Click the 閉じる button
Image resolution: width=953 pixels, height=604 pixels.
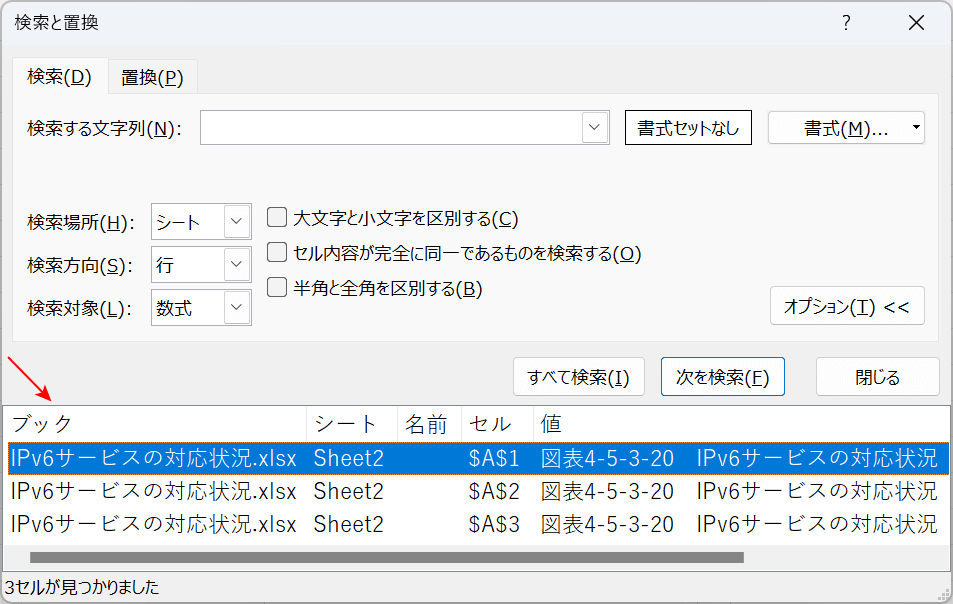tap(877, 377)
